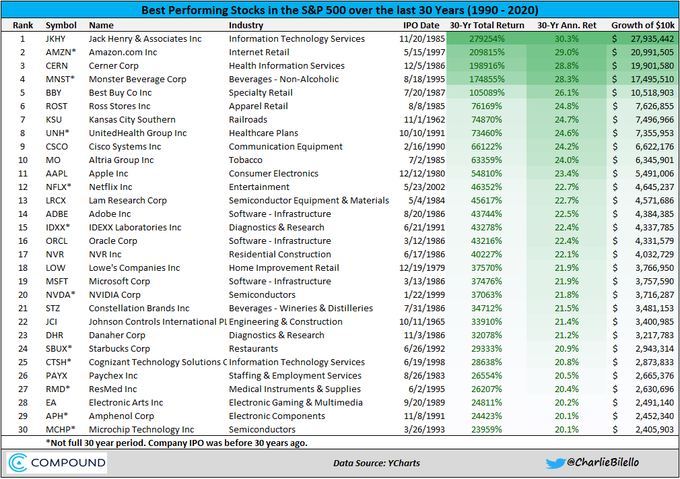Select the Railroads industry cell
The height and width of the screenshot is (479, 680).
(248, 119)
